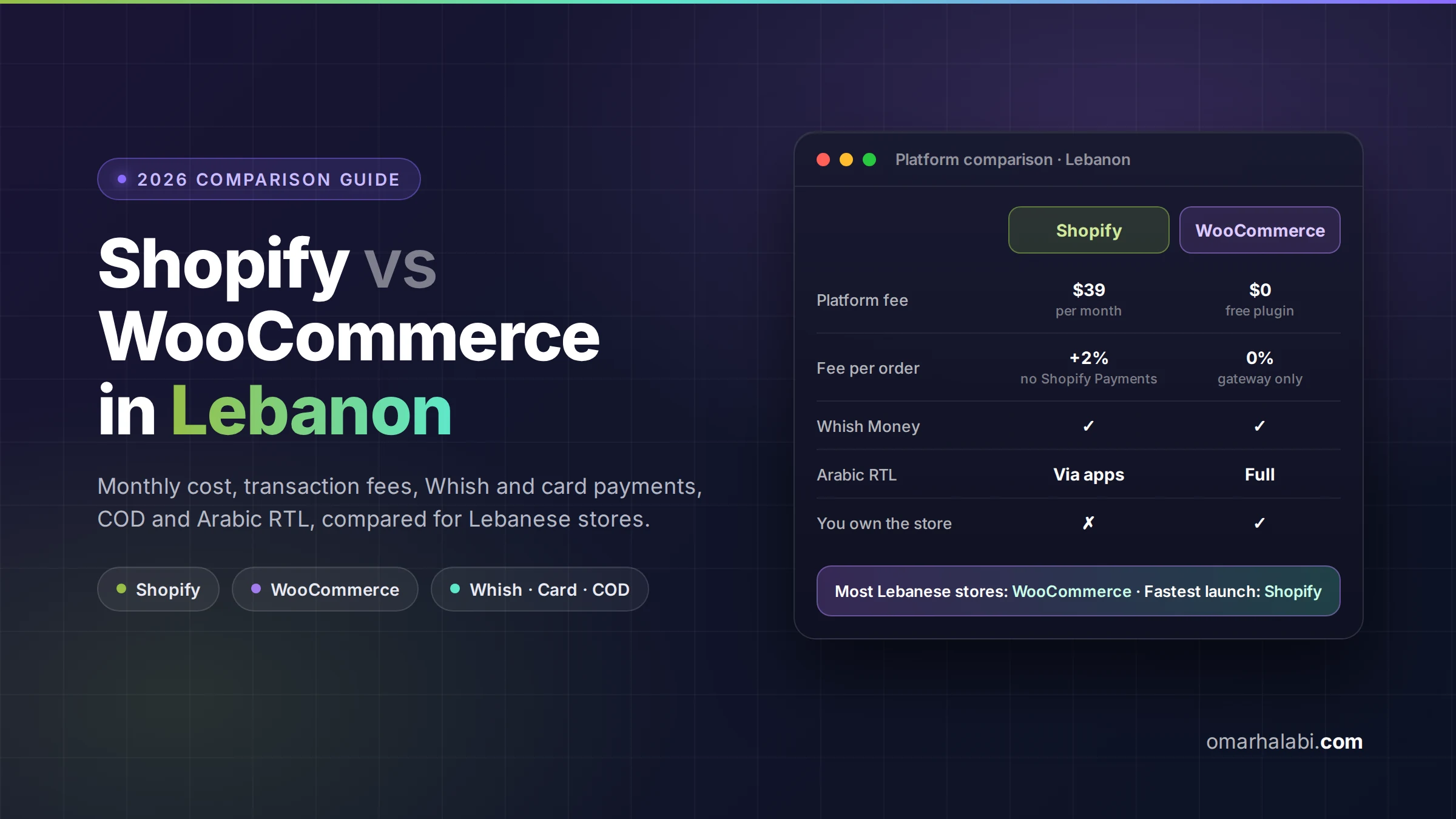Click the "Via apps" value
Image resolution: width=1456 pixels, height=819 pixels.
tap(1088, 474)
